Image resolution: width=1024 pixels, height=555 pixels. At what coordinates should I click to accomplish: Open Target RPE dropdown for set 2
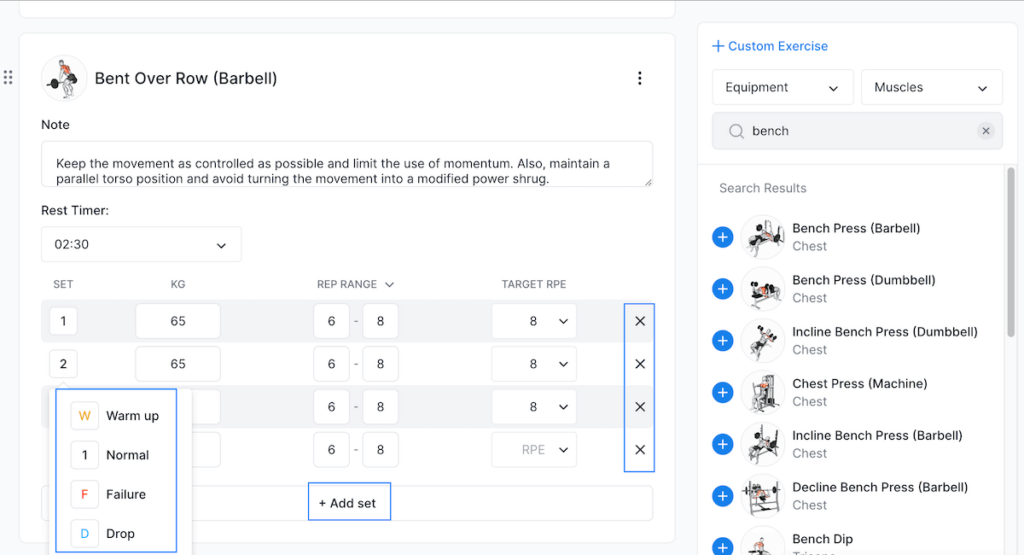coord(534,364)
